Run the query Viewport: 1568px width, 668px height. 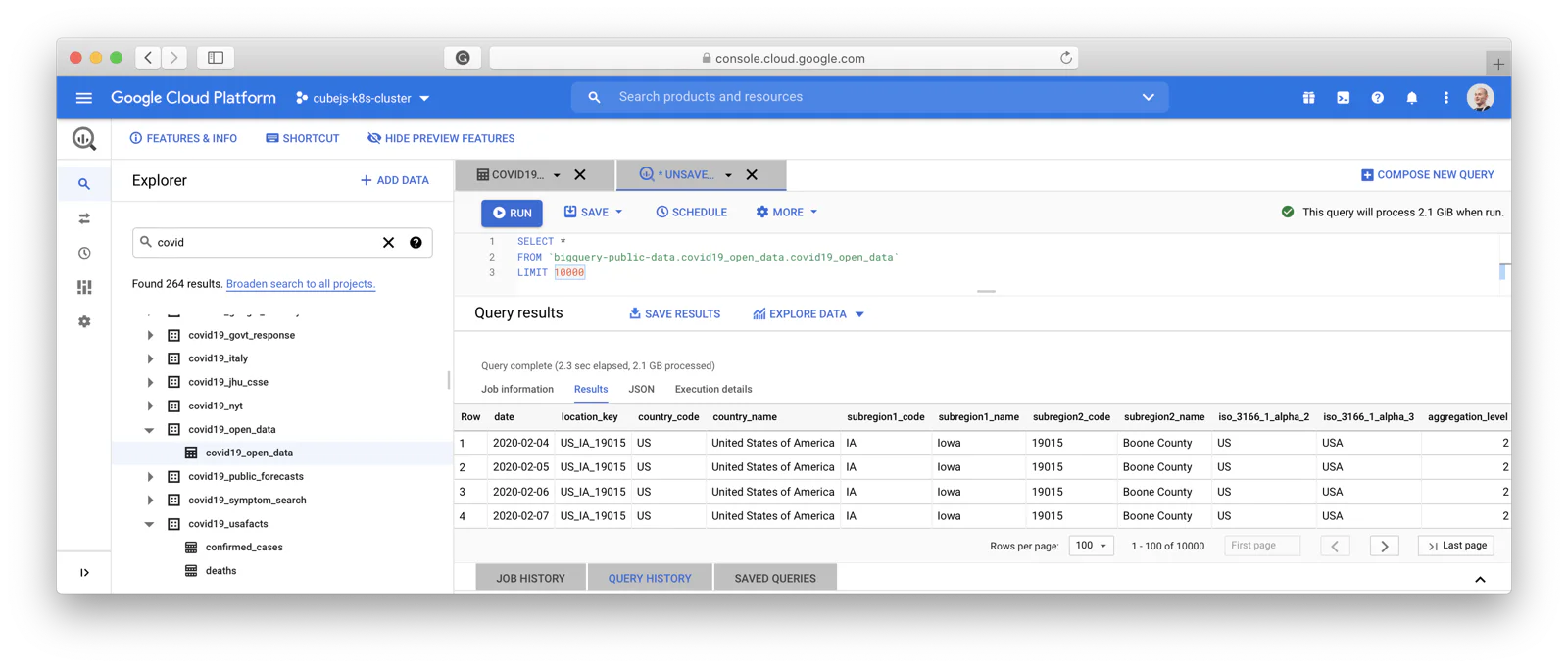512,213
